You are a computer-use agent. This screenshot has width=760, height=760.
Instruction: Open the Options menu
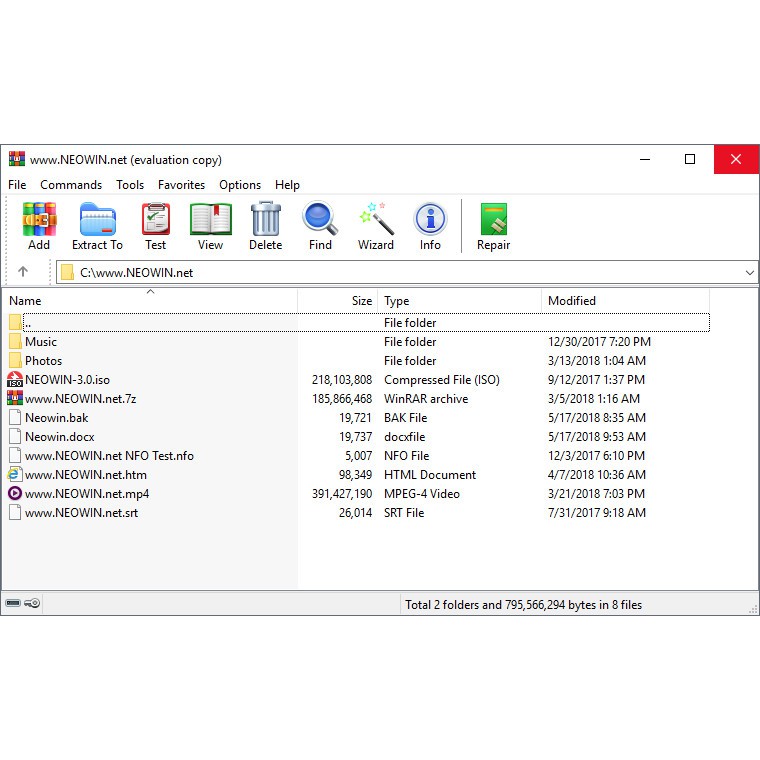[x=240, y=185]
